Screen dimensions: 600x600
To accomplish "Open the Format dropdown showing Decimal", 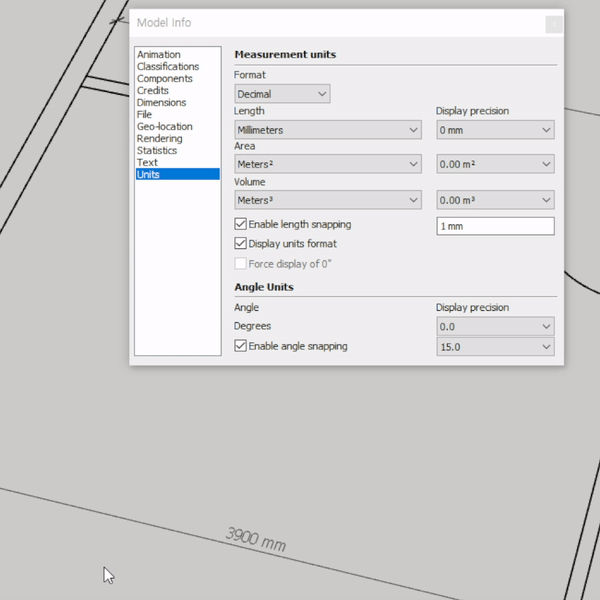I will click(282, 94).
